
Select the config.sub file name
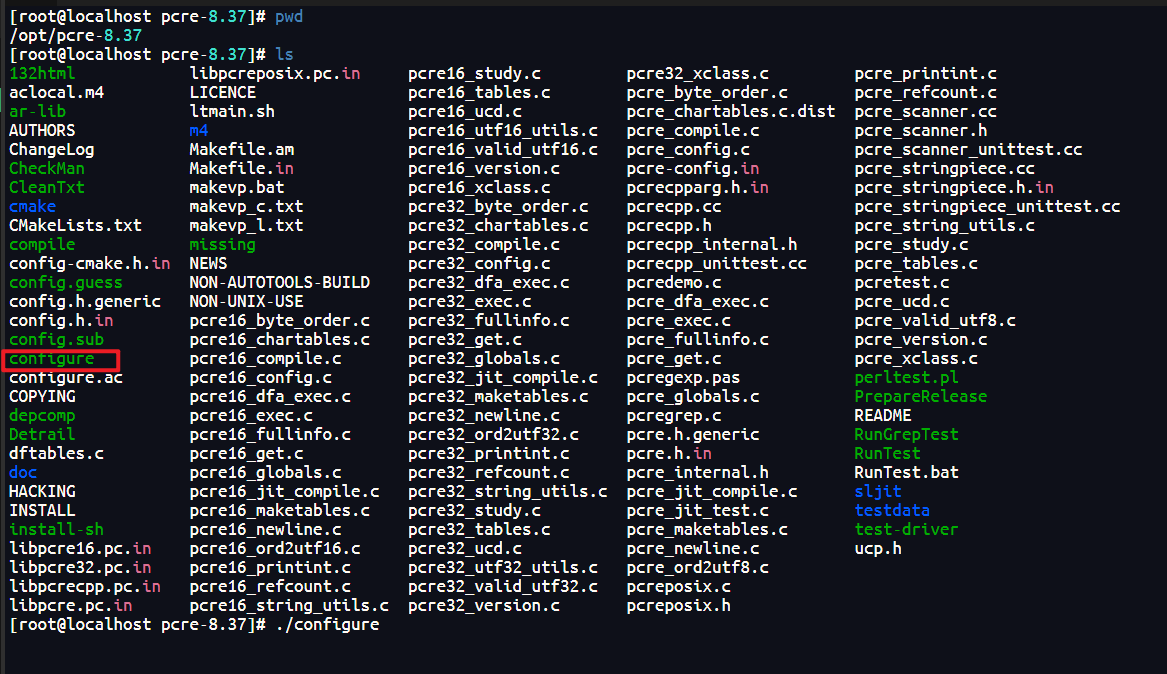57,339
